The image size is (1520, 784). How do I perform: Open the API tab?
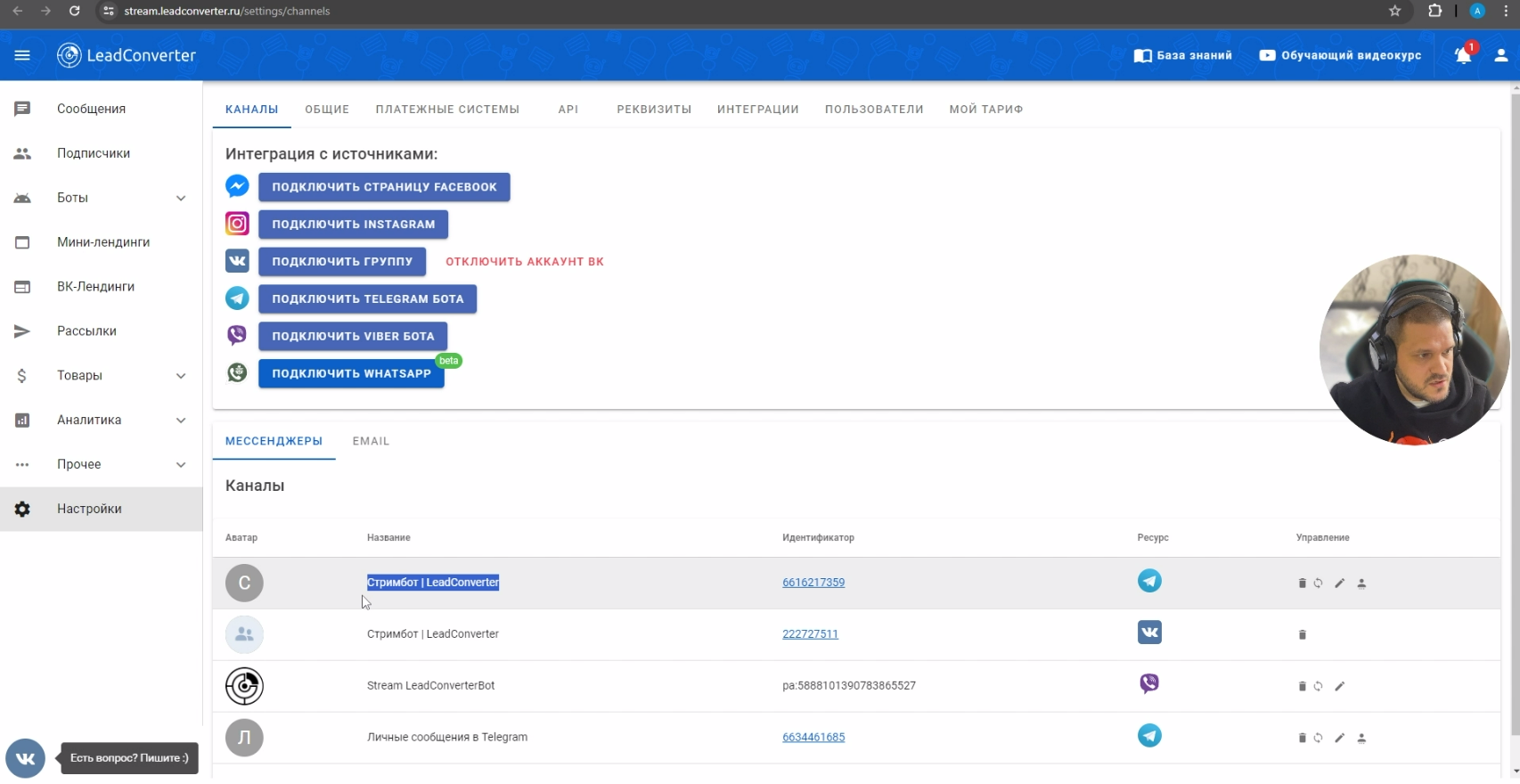pos(568,110)
